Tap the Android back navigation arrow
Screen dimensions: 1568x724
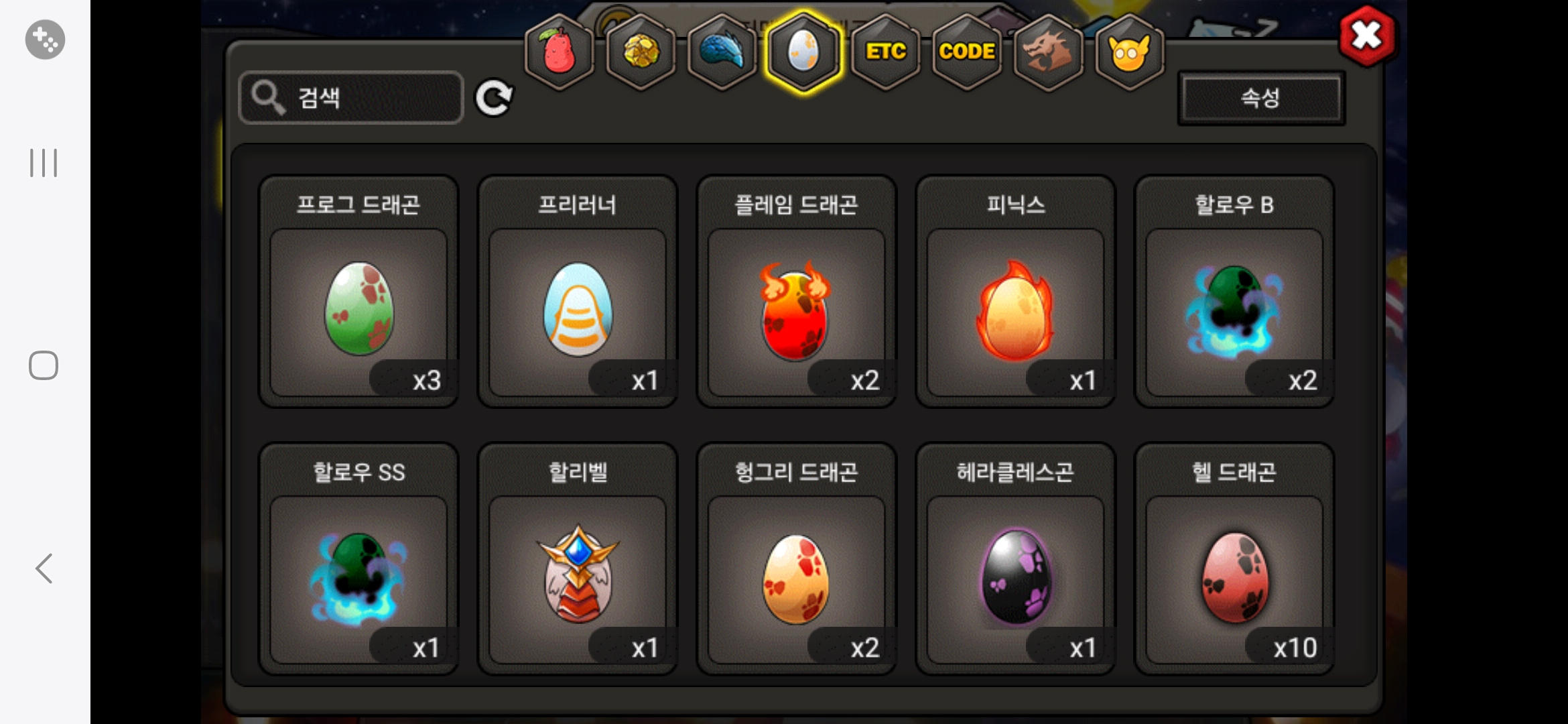click(44, 568)
